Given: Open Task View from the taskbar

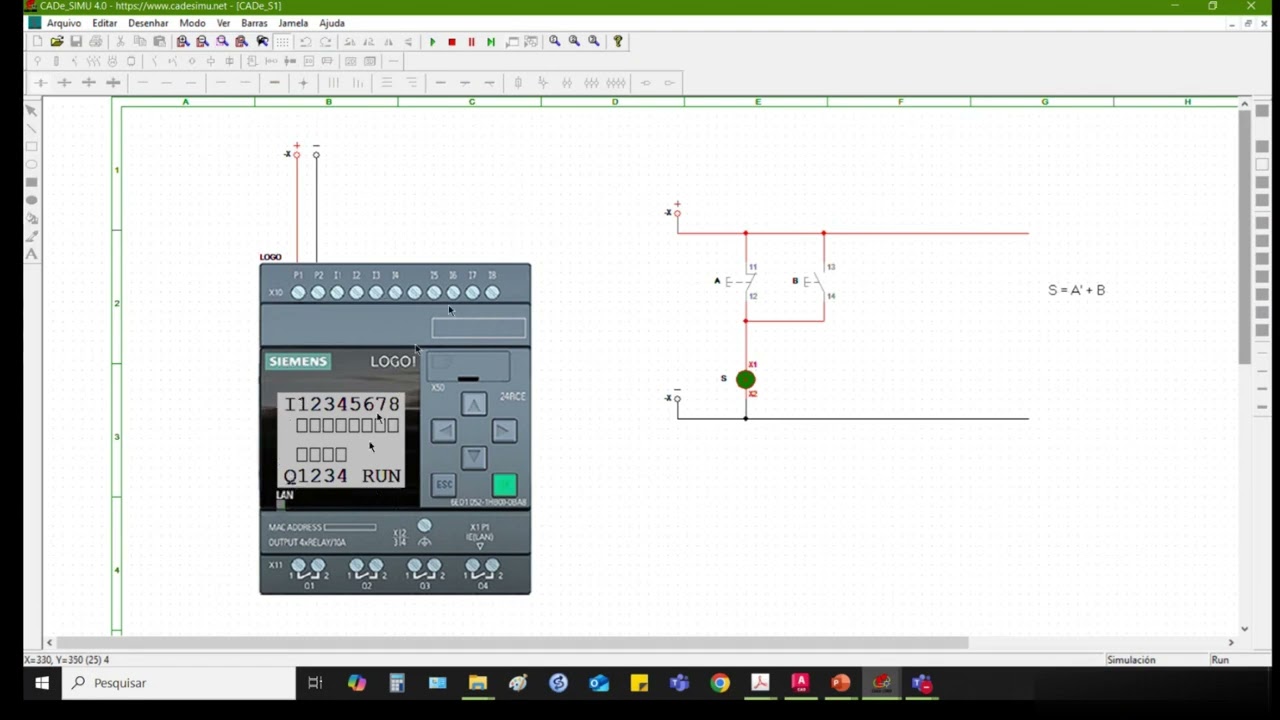Looking at the screenshot, I should tap(315, 683).
